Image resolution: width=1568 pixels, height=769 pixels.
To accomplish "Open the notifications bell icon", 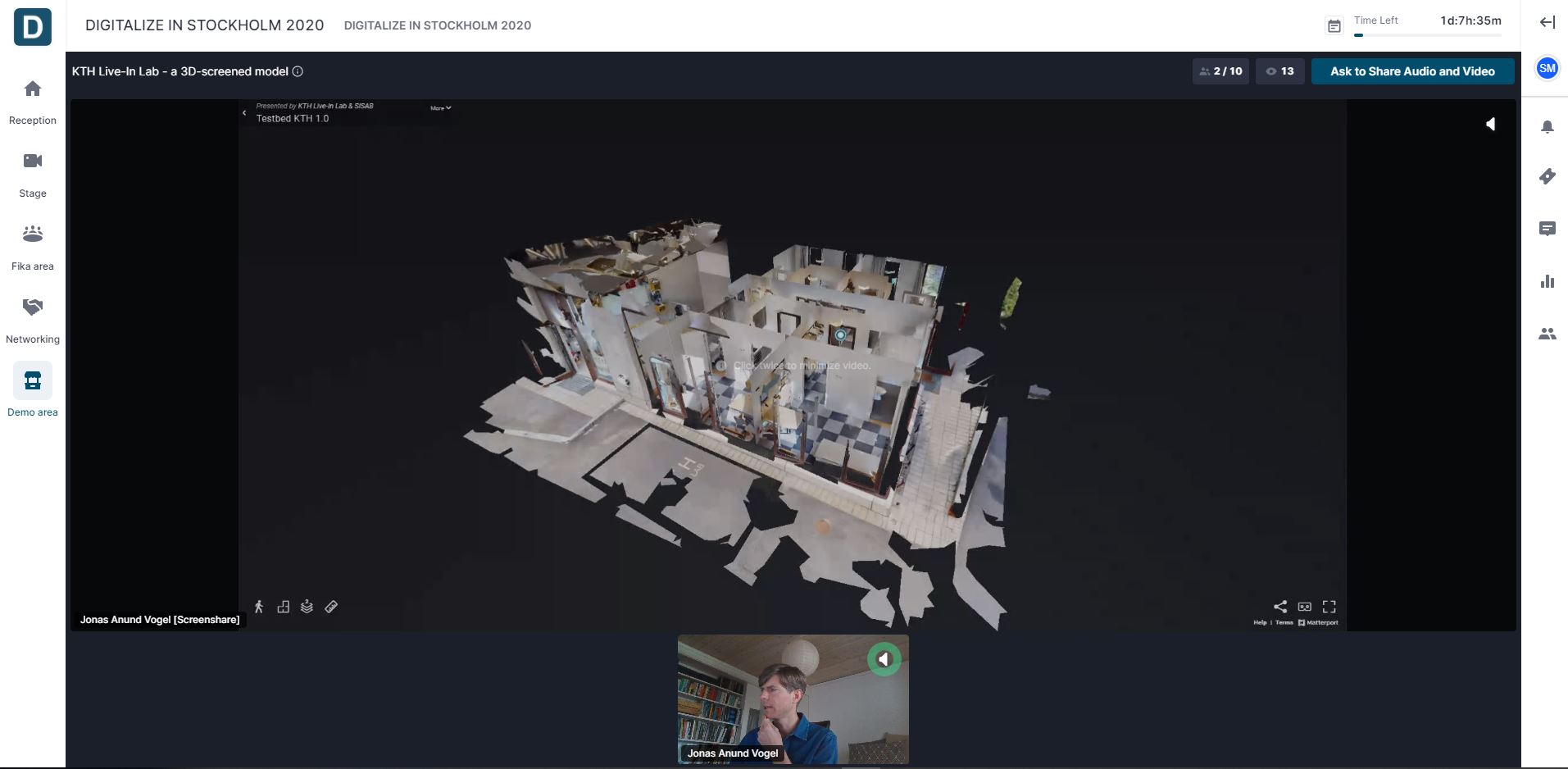I will pos(1547,127).
